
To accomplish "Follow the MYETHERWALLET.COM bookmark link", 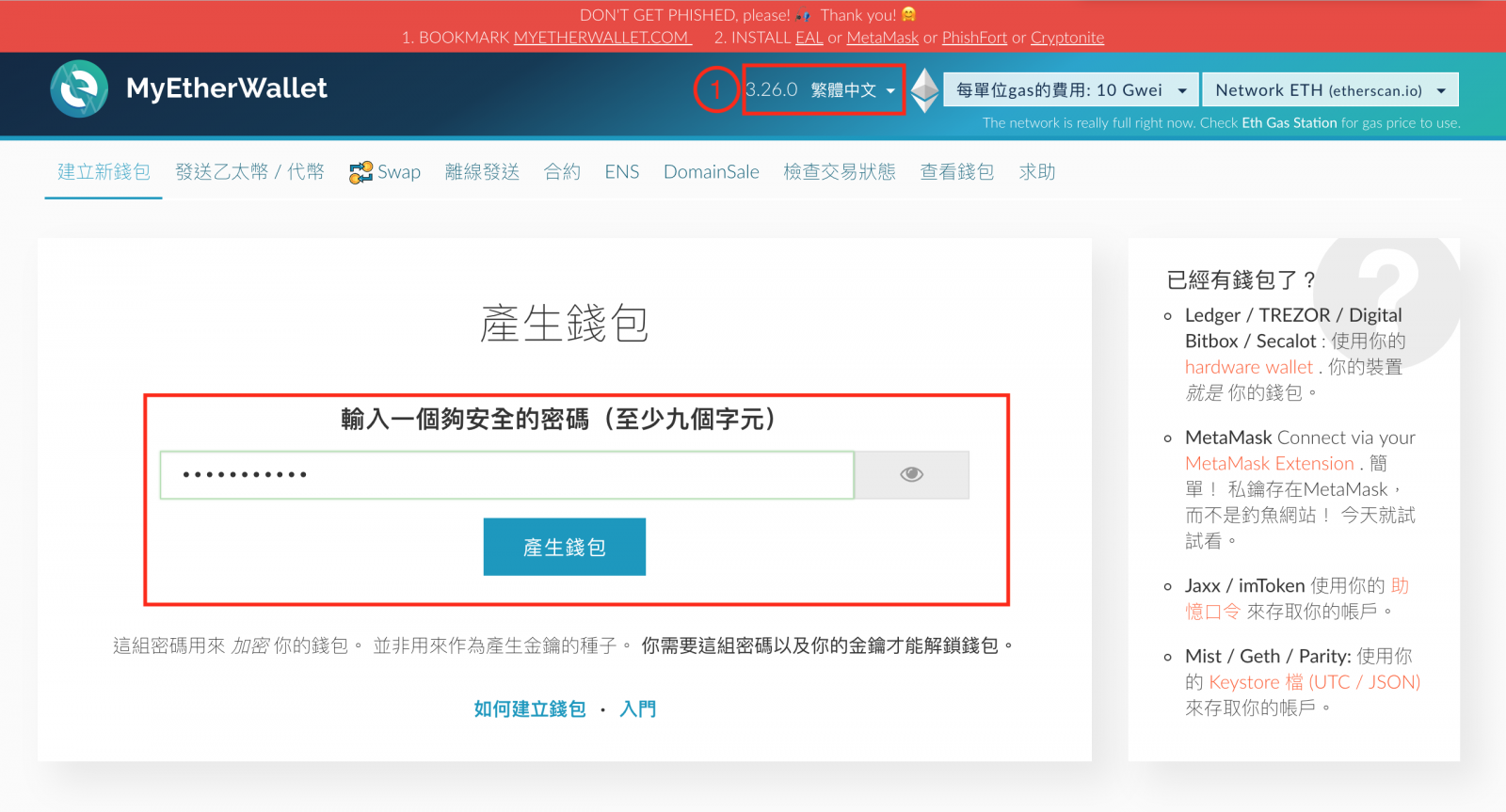I will click(602, 38).
